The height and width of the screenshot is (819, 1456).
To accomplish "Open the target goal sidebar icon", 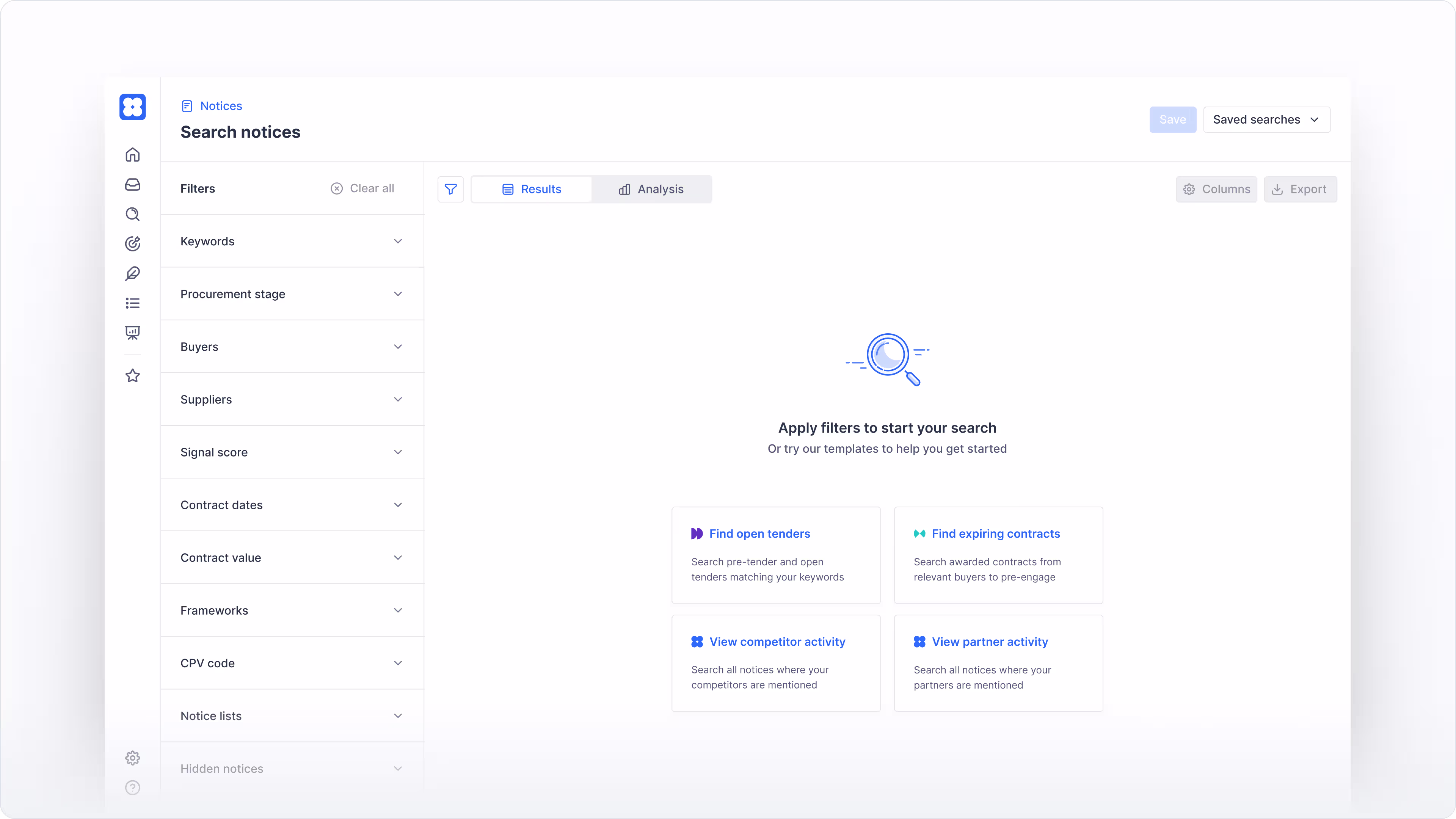I will coord(132,243).
